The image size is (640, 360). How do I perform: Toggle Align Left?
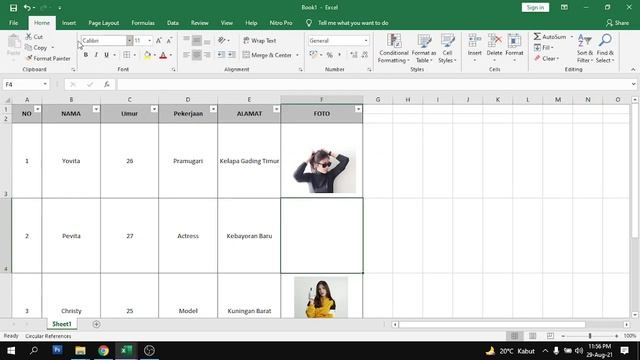tap(186, 55)
